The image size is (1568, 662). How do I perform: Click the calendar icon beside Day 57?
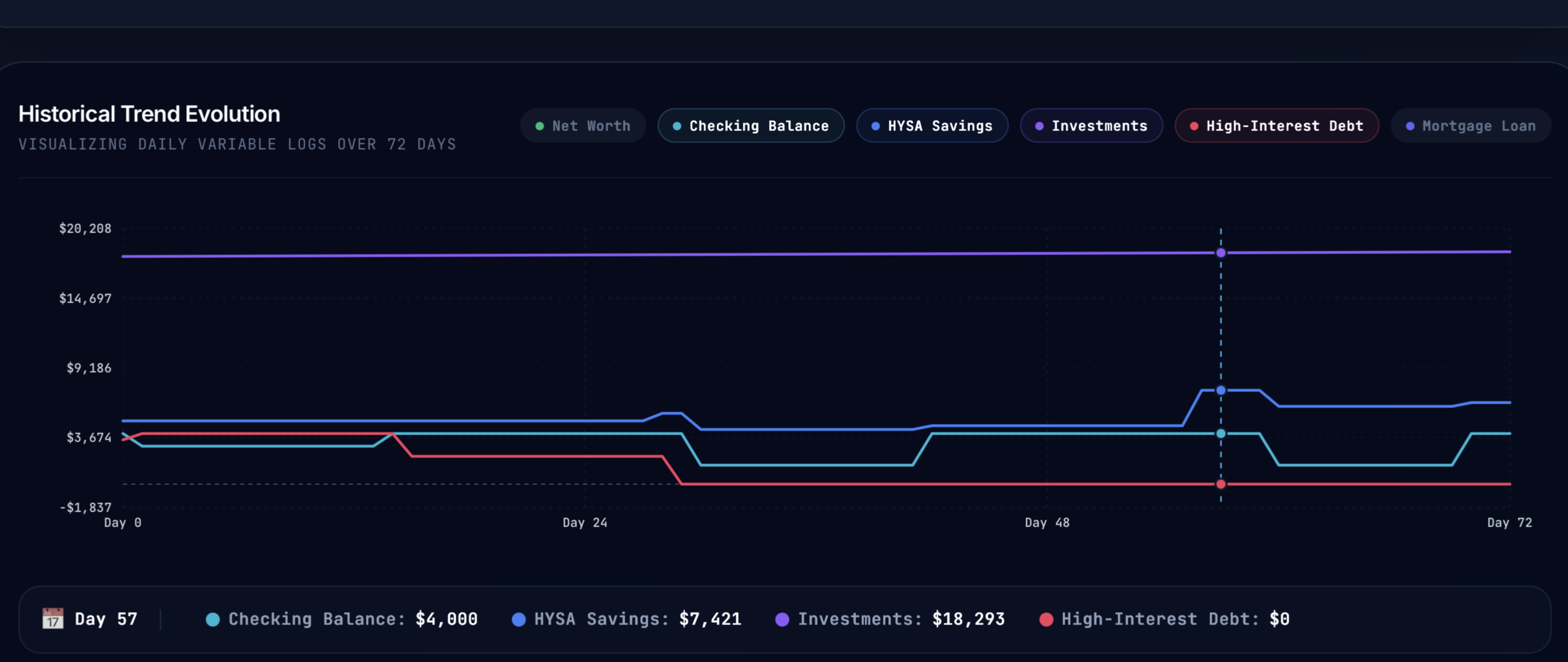tap(52, 619)
